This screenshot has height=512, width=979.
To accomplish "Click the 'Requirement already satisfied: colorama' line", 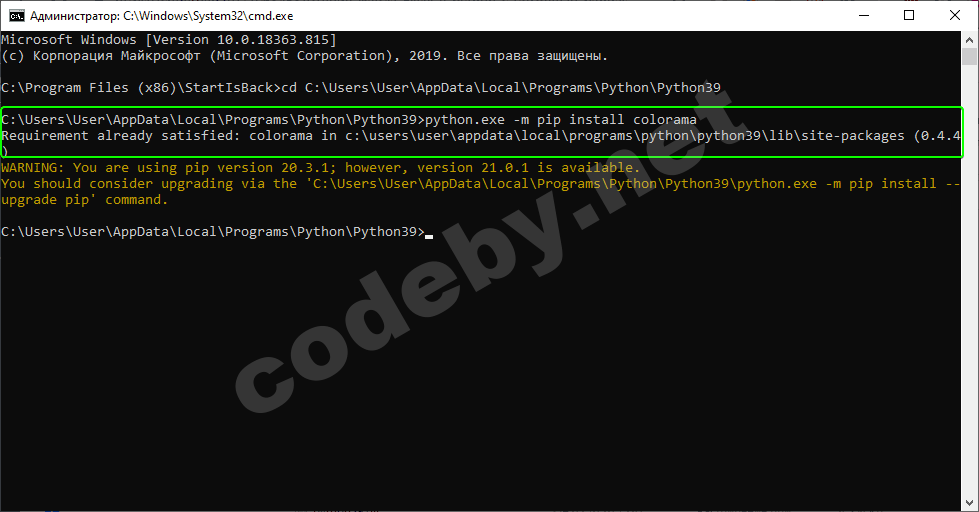I will coord(481,136).
